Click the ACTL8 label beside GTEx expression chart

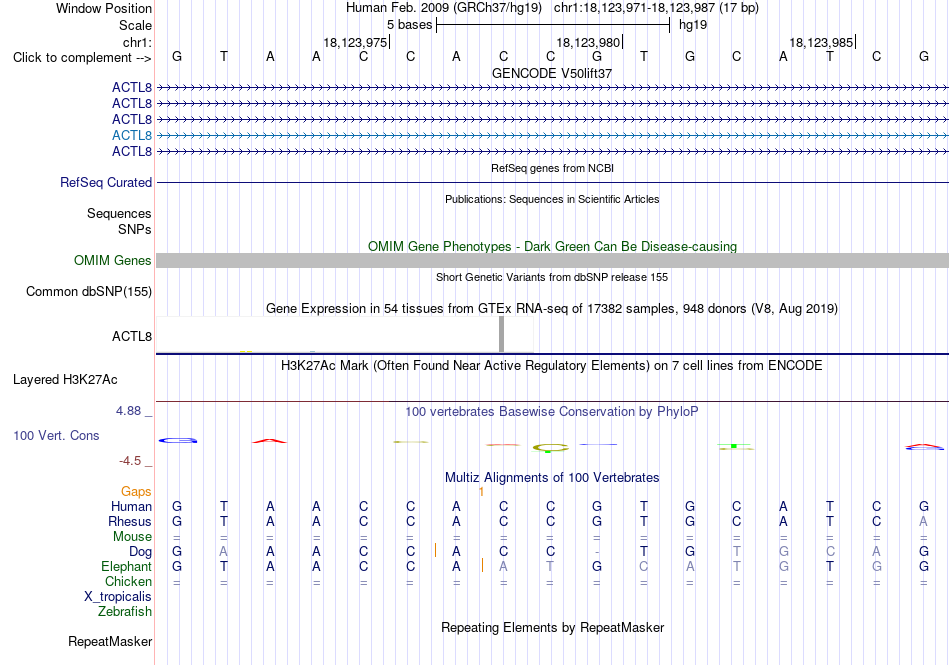click(x=131, y=336)
